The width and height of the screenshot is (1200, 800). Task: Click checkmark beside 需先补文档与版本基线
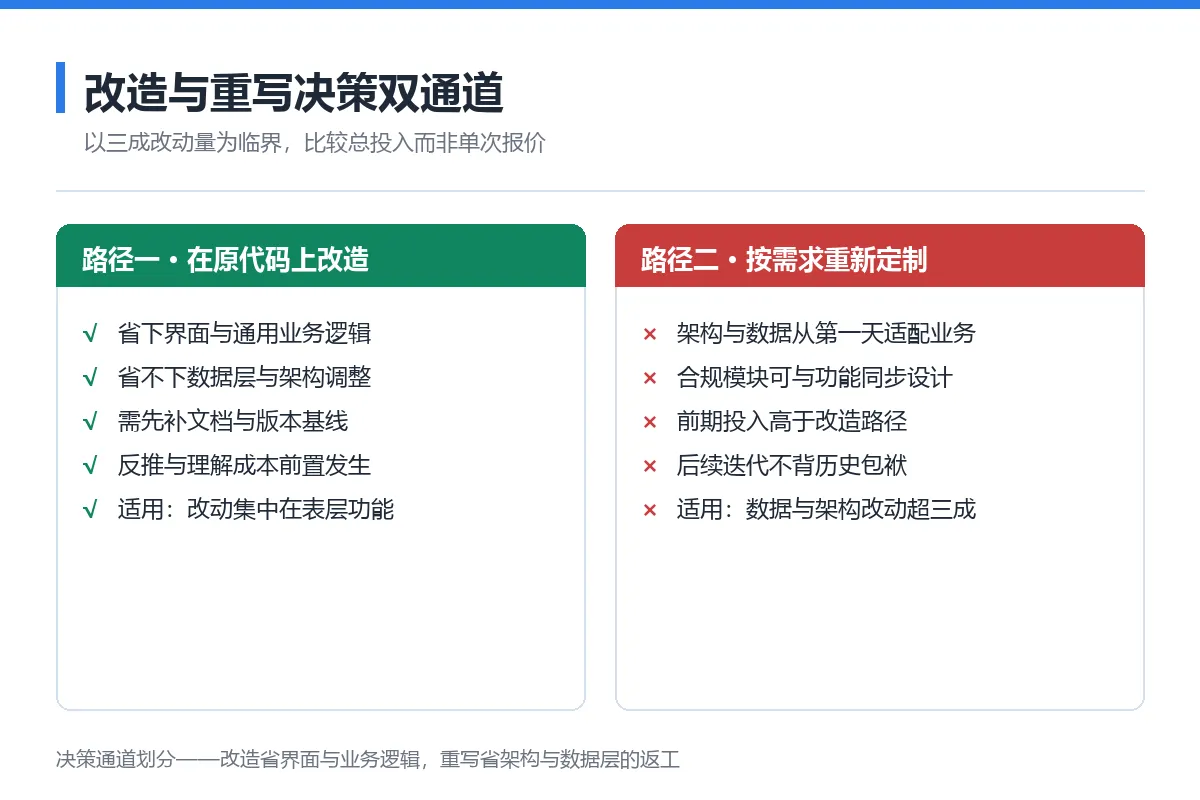[x=90, y=422]
